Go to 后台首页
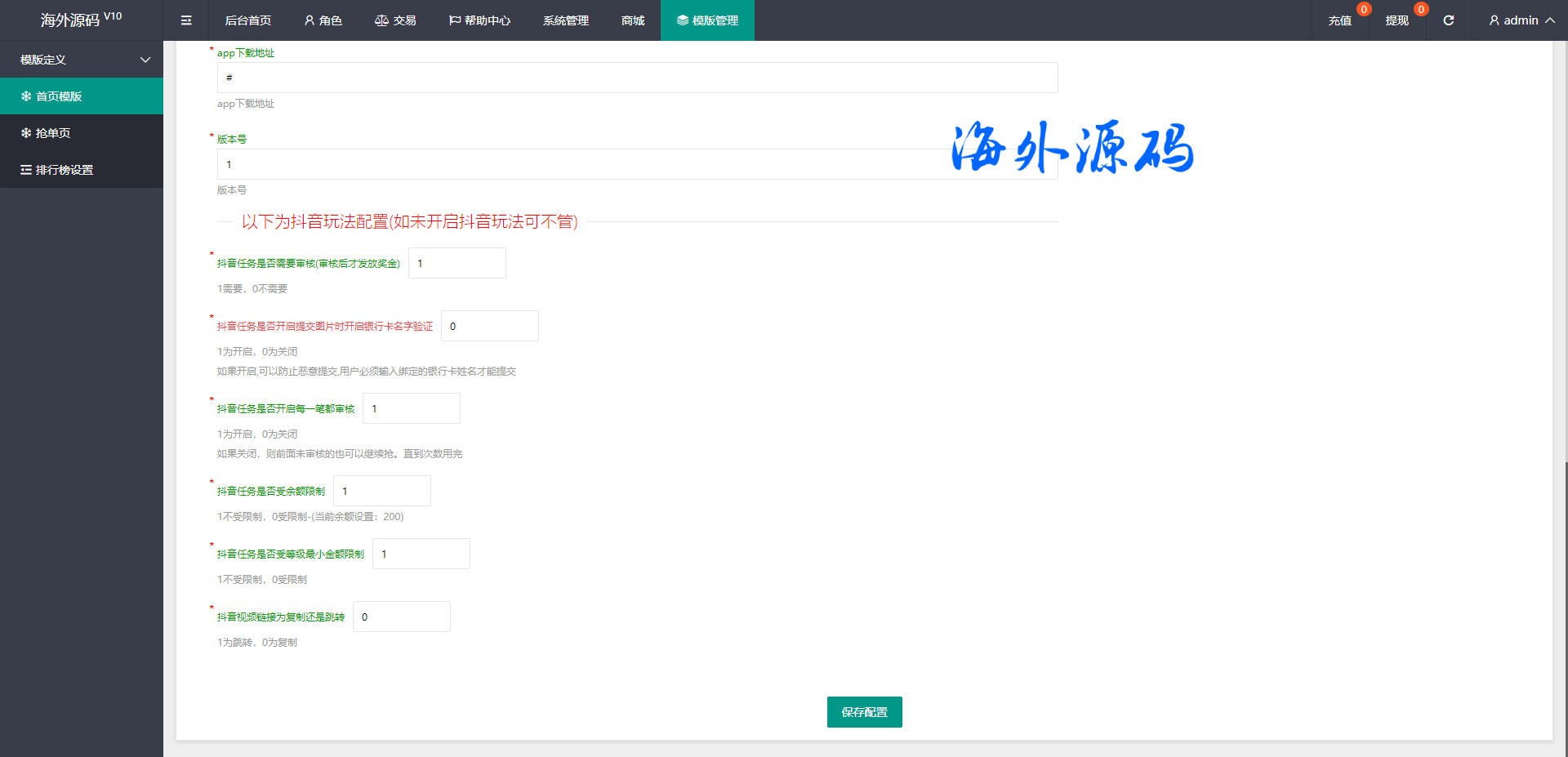Viewport: 1568px width, 757px height. (x=248, y=20)
